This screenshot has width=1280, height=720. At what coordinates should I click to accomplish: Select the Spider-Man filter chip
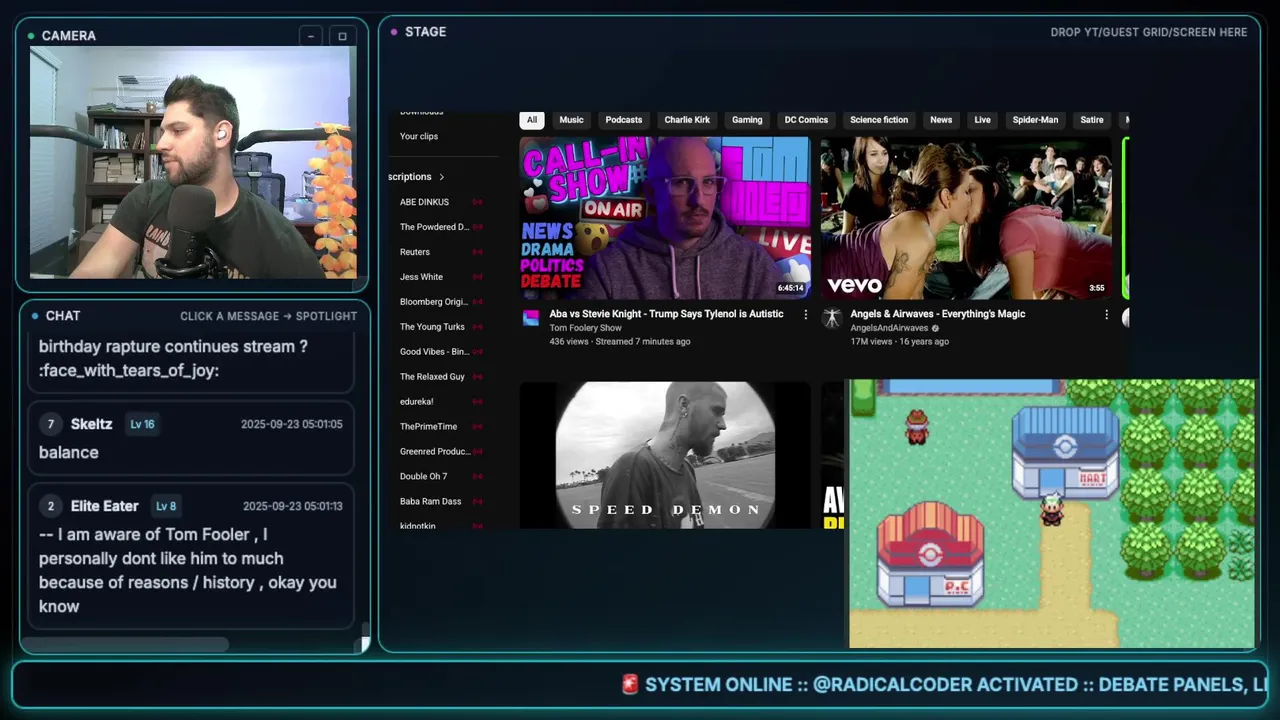(x=1035, y=120)
